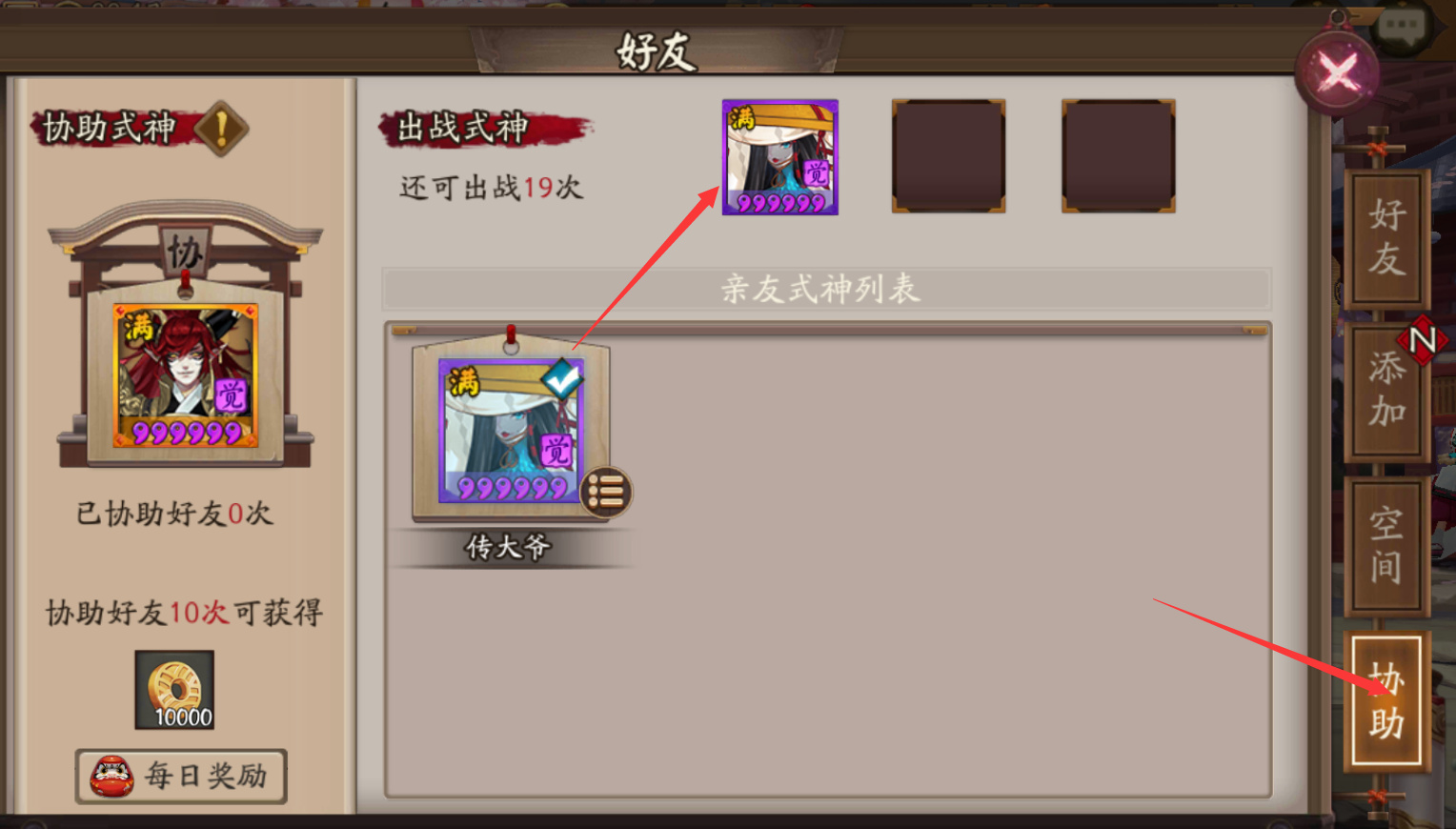This screenshot has height=829, width=1456.
Task: Click the 亲友式神列表 header bar
Action: [x=826, y=289]
